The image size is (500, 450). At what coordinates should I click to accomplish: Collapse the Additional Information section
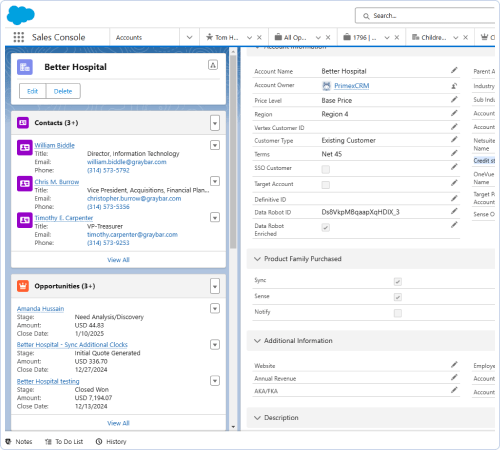point(257,341)
